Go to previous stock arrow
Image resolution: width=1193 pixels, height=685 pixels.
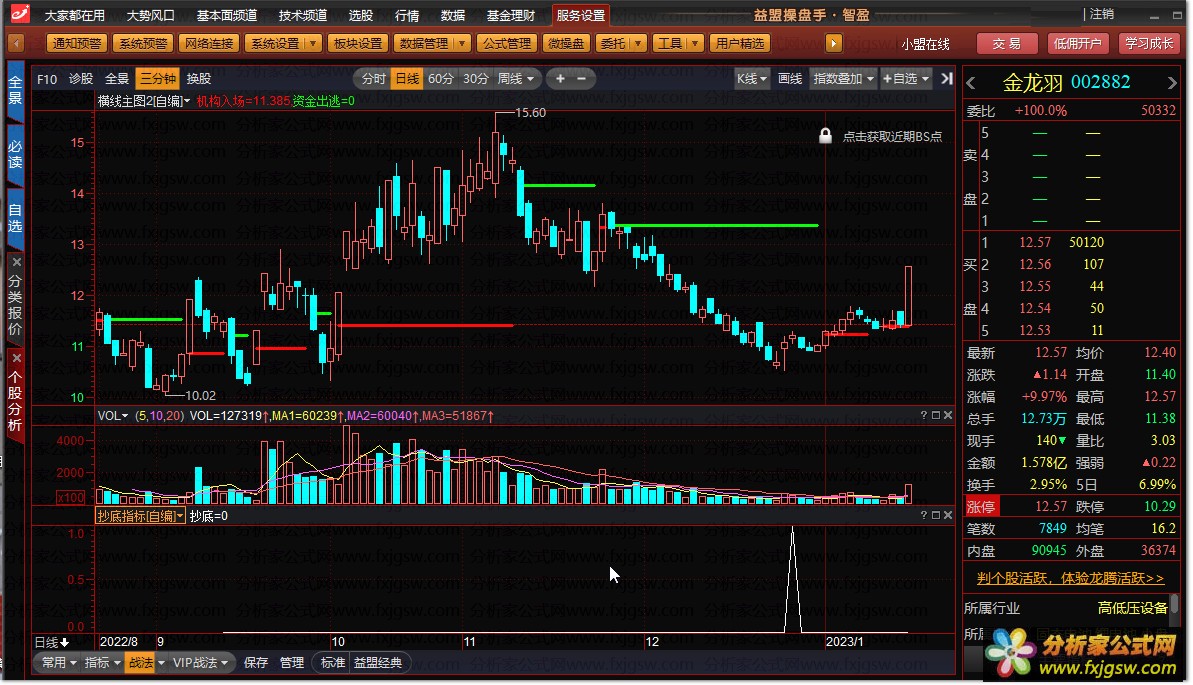pyautogui.click(x=971, y=83)
